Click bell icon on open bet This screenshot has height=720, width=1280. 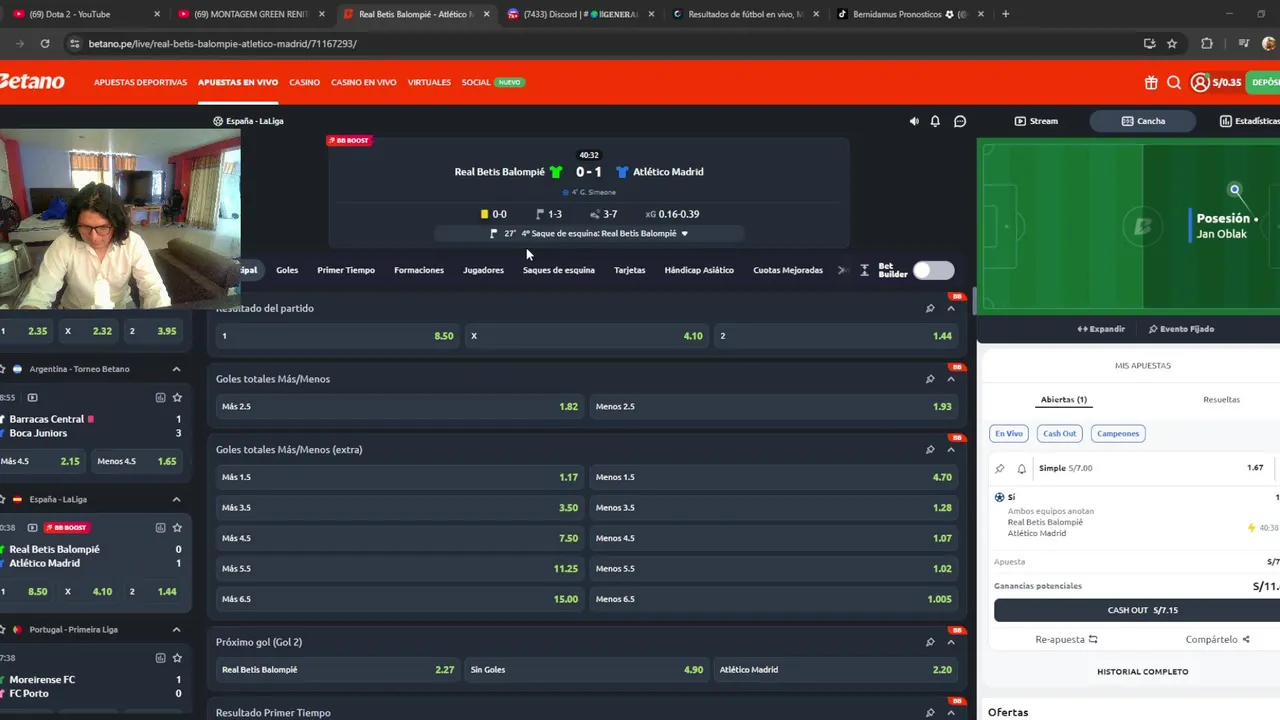pyautogui.click(x=1022, y=468)
